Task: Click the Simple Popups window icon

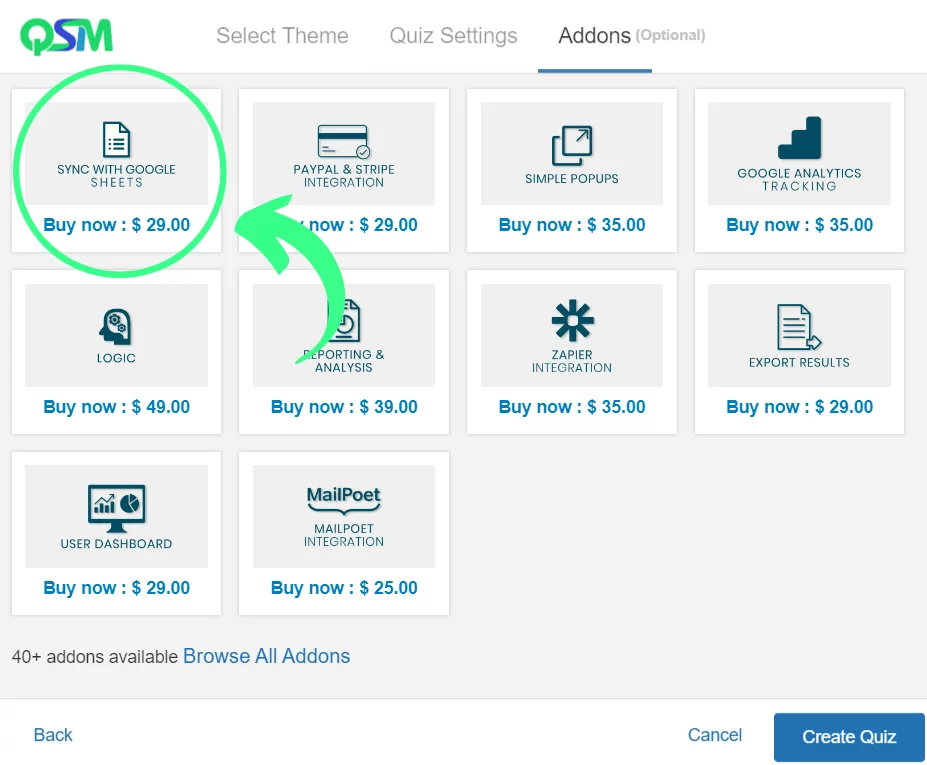Action: coord(572,145)
